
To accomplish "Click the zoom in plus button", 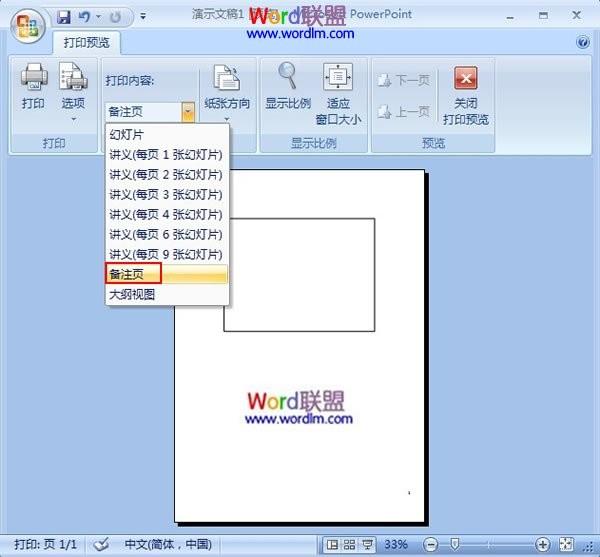I will (x=542, y=544).
